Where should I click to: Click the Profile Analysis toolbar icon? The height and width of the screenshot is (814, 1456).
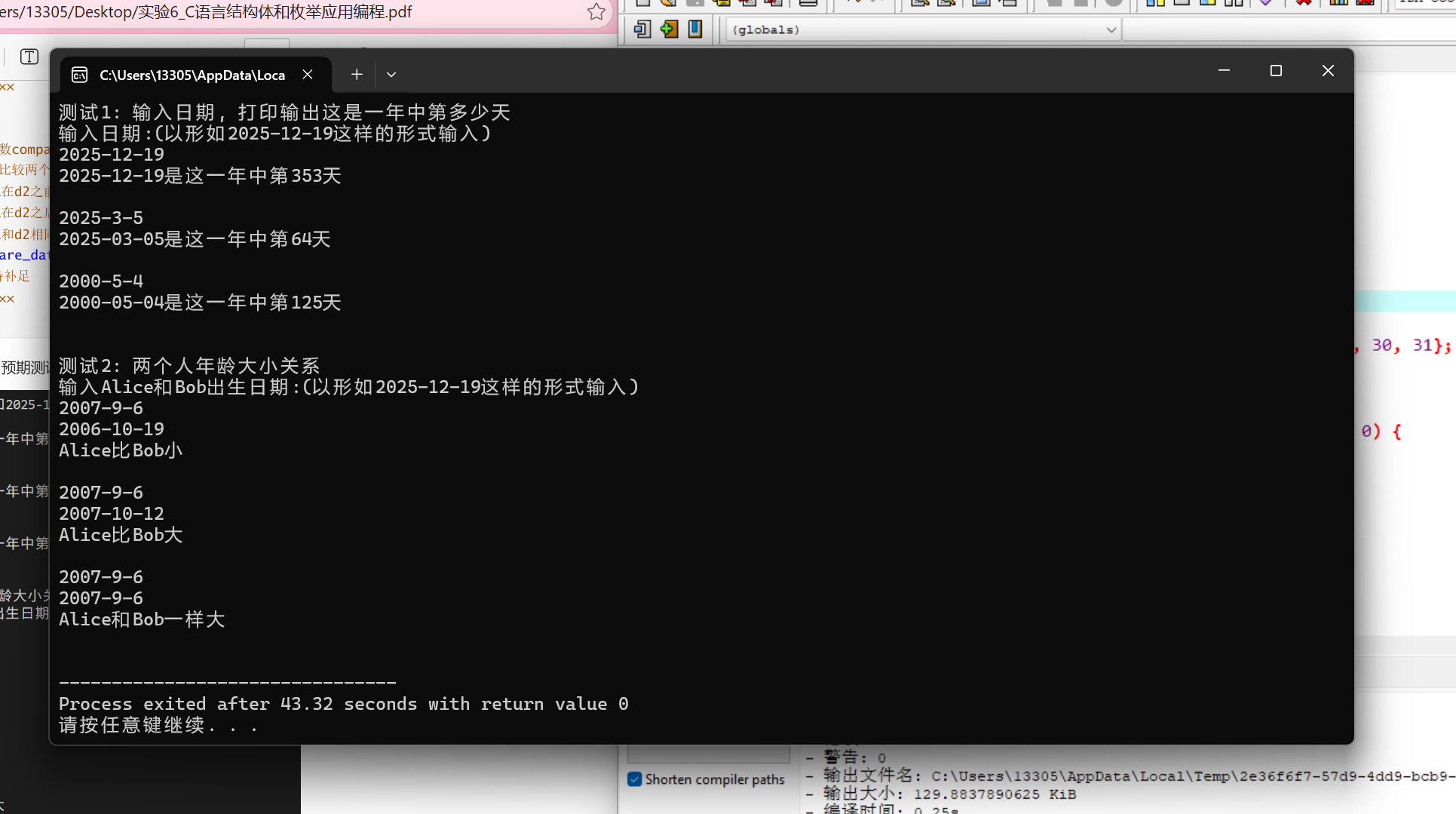[x=1339, y=5]
